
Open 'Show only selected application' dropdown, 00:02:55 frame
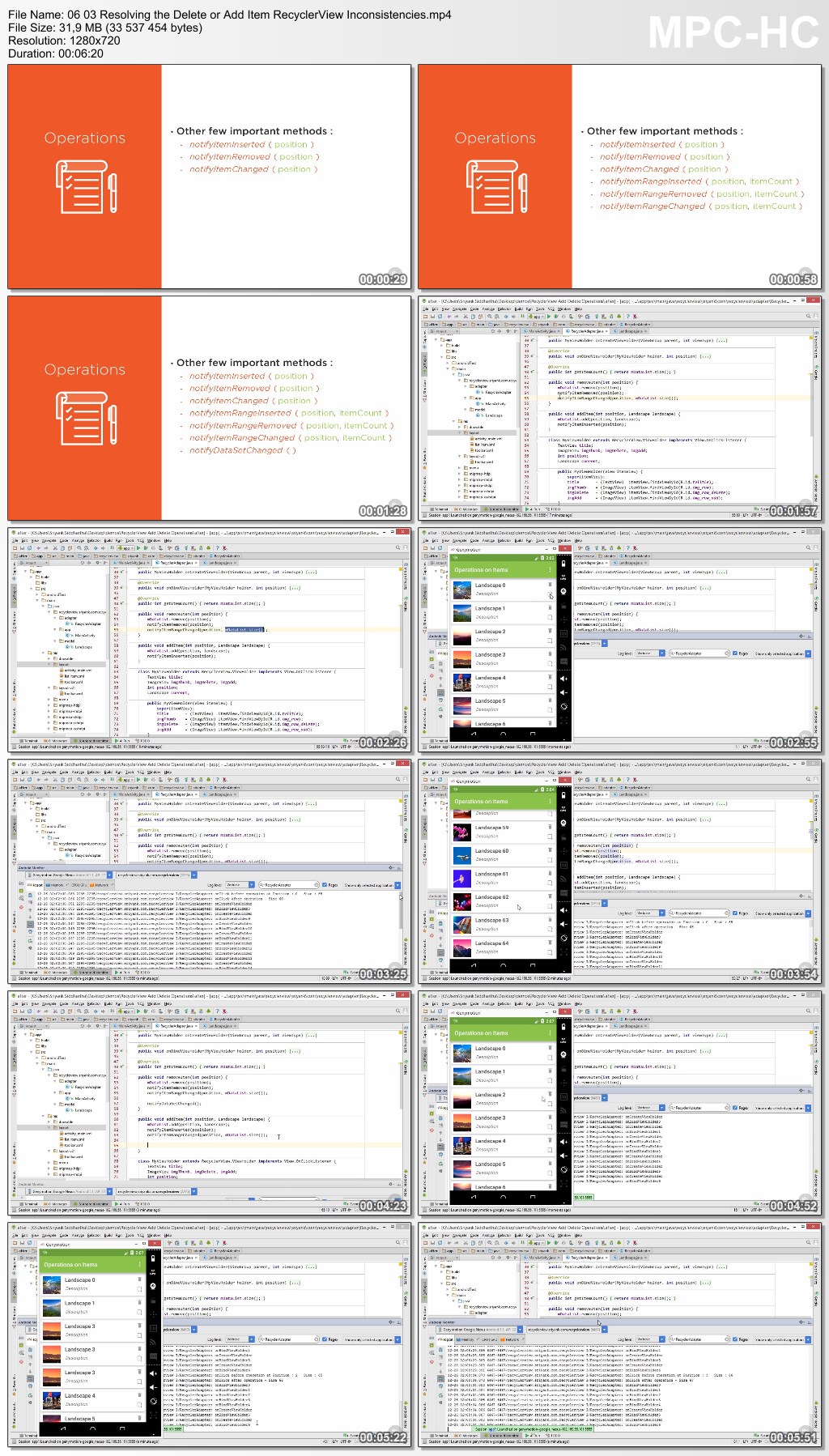pos(782,653)
